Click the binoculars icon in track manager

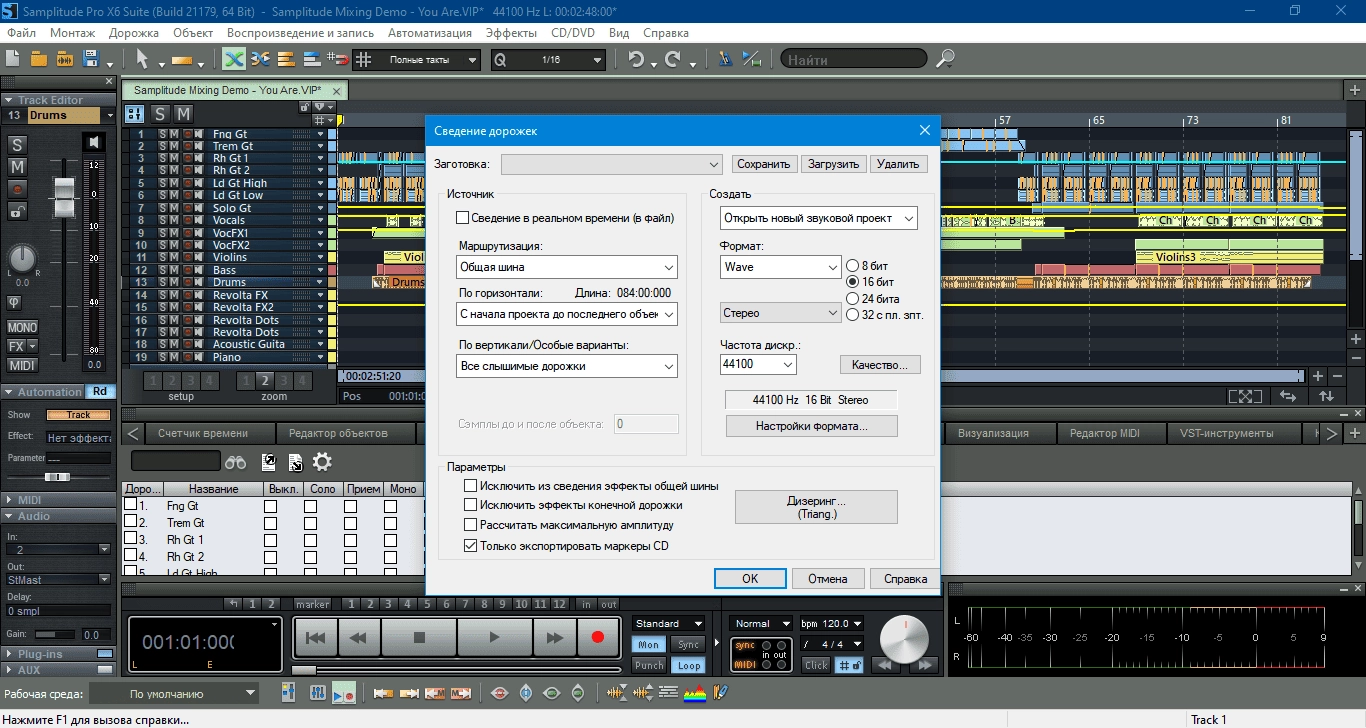tap(235, 462)
